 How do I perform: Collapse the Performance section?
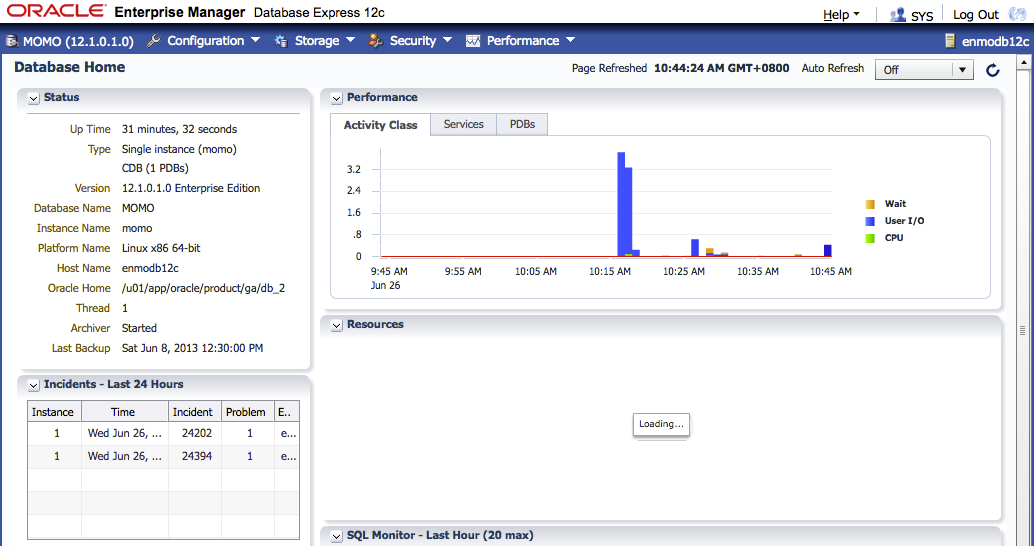tap(336, 98)
